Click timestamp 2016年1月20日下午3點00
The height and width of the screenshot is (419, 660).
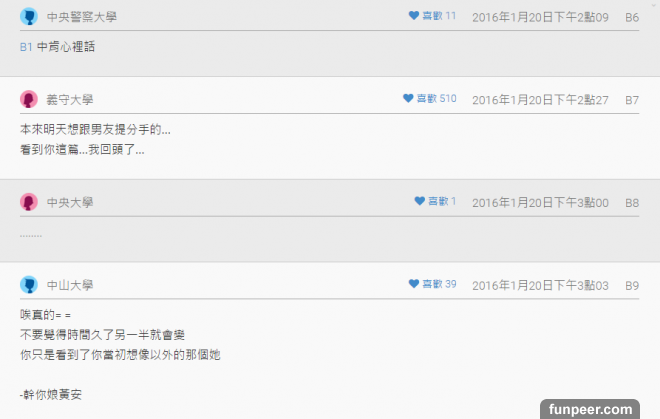540,203
